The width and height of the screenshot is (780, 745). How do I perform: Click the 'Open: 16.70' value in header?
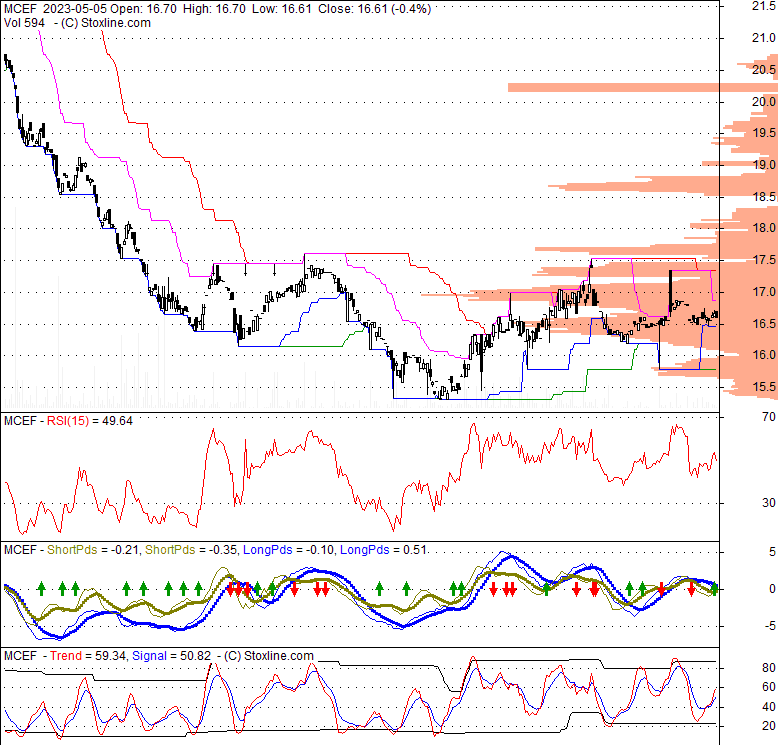(x=143, y=9)
